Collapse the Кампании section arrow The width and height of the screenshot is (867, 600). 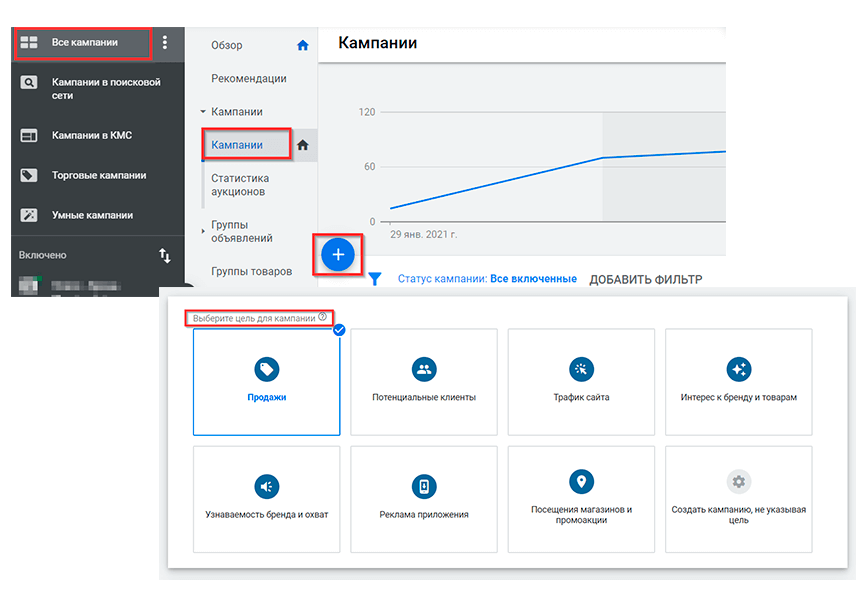(x=203, y=112)
